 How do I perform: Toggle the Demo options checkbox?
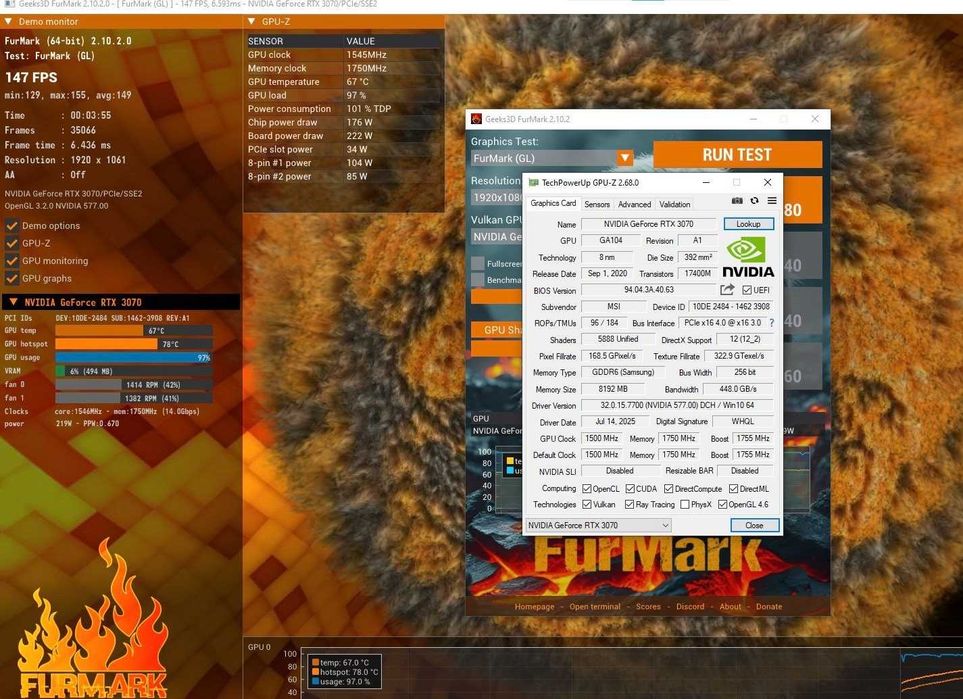tap(11, 225)
